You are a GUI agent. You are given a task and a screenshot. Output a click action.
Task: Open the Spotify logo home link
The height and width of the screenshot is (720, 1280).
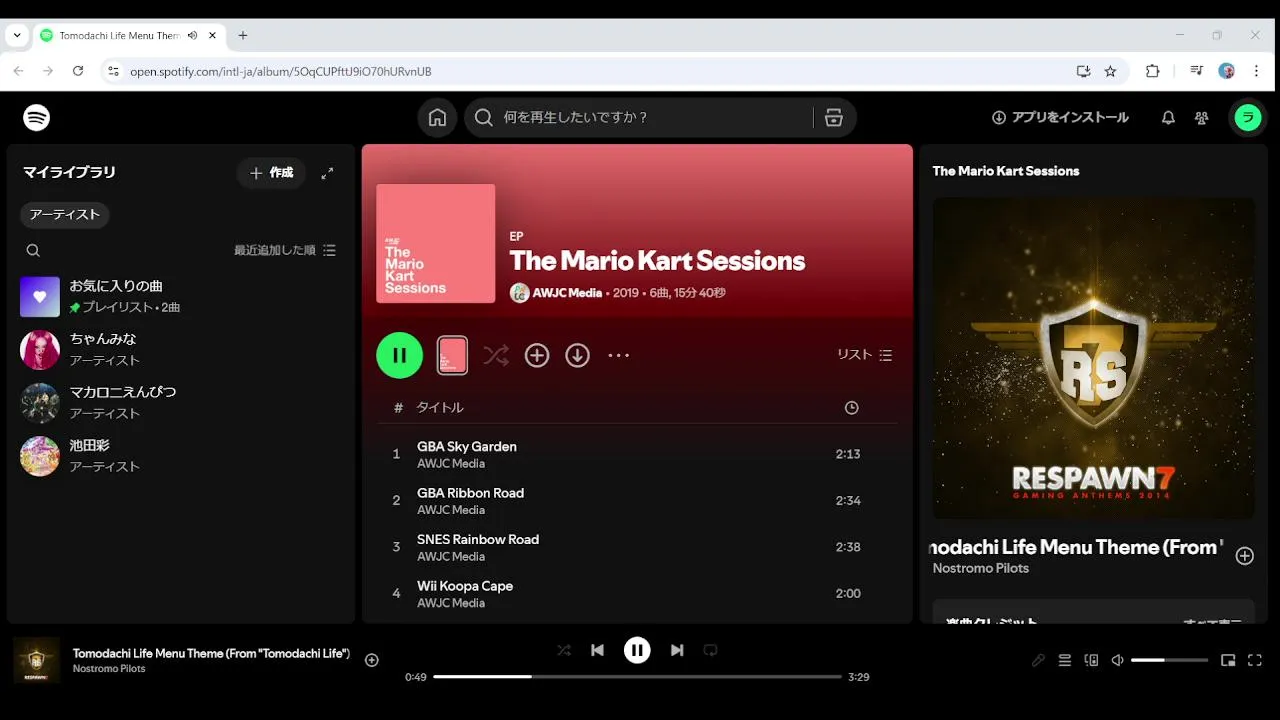click(x=37, y=118)
